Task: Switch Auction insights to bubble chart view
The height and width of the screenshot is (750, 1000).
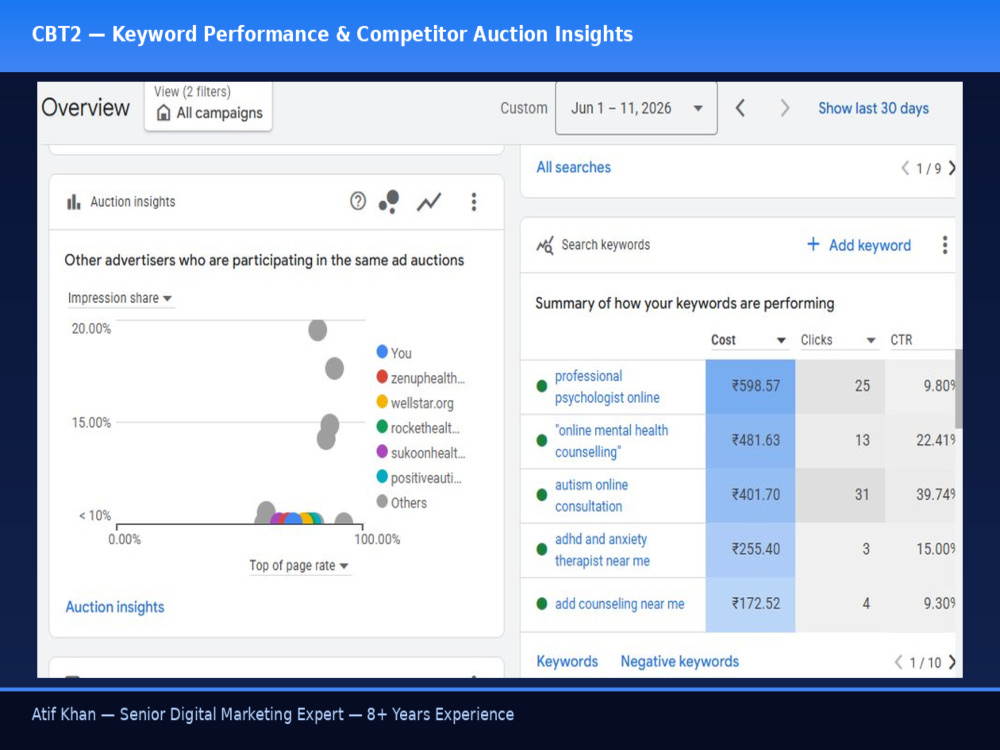Action: pyautogui.click(x=389, y=202)
